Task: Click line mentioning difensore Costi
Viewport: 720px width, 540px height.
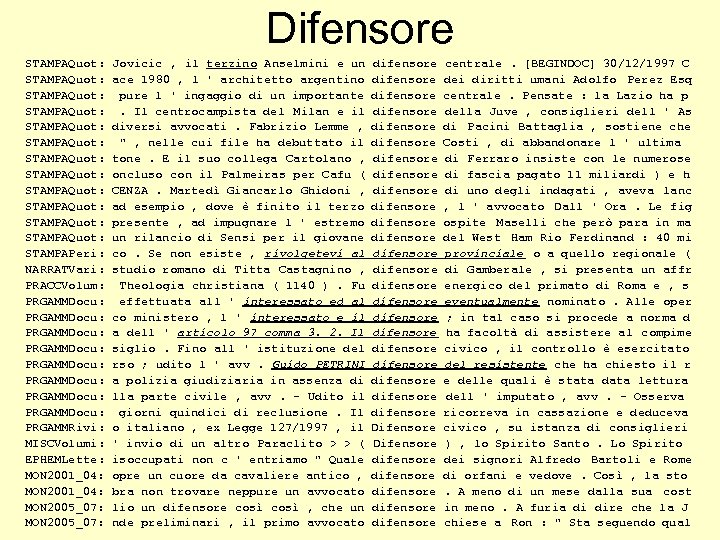Action: [353, 143]
